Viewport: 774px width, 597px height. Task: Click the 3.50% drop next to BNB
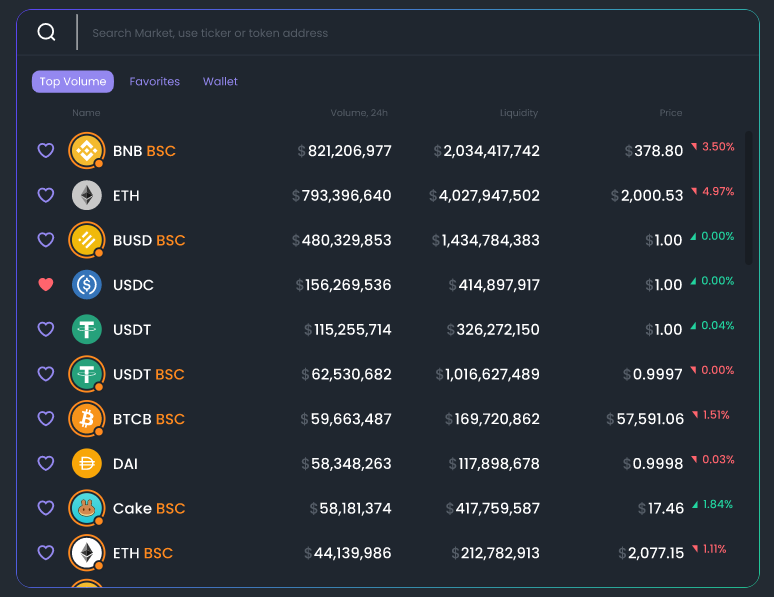tap(713, 147)
